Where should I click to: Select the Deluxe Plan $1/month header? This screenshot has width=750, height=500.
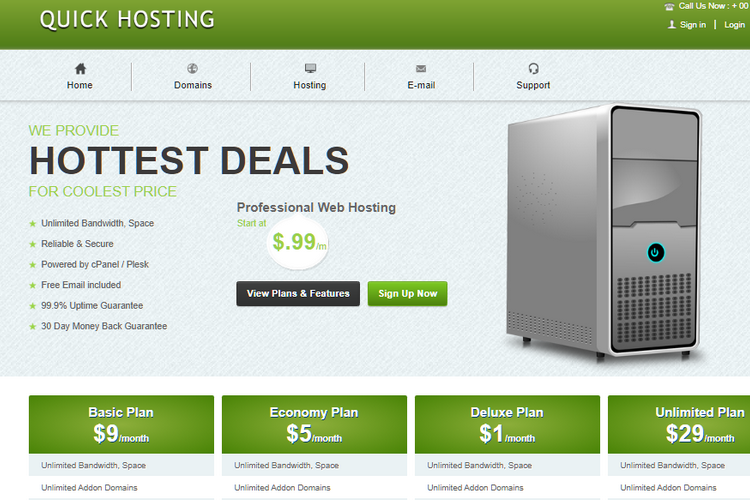(507, 424)
